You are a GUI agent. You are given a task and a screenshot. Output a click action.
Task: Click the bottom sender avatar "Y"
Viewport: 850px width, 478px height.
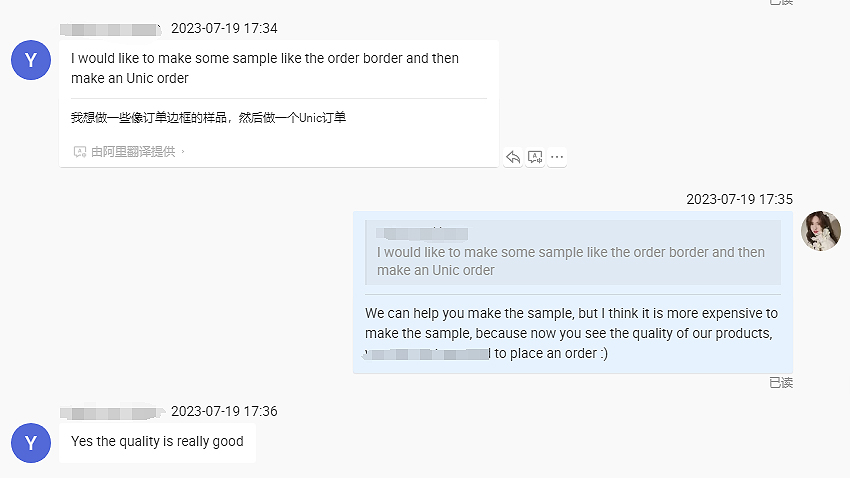pyautogui.click(x=31, y=443)
